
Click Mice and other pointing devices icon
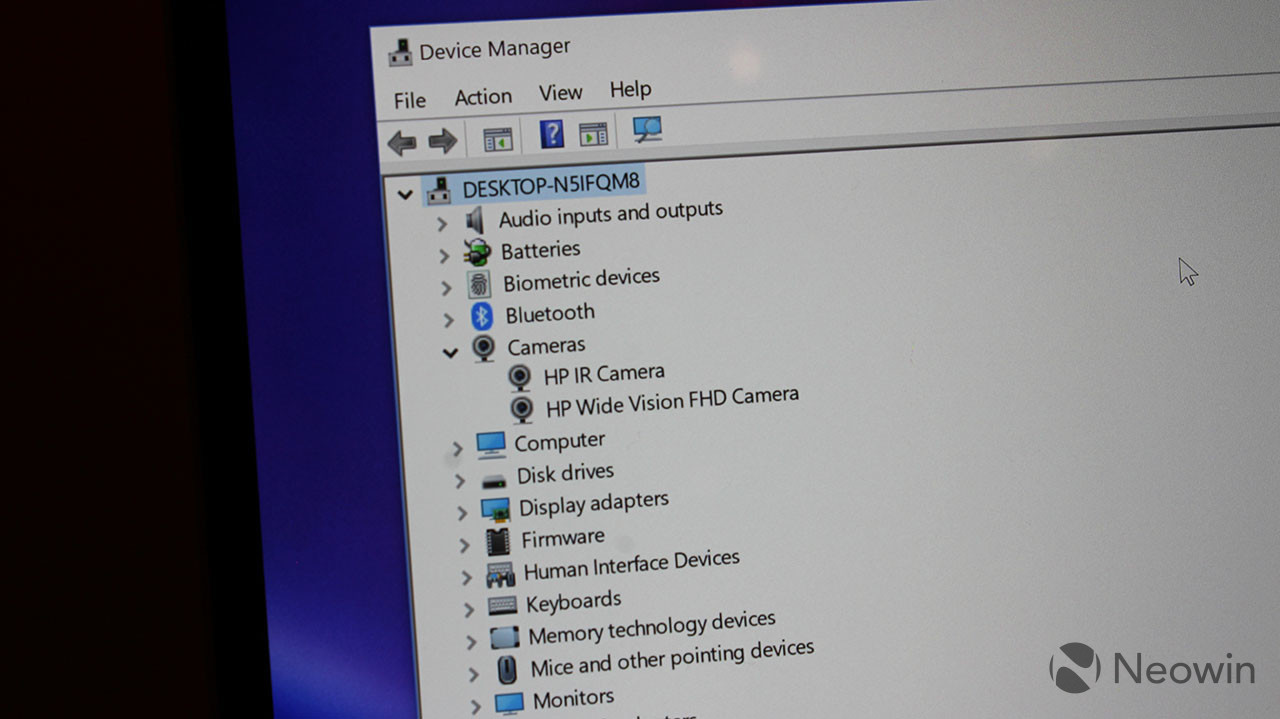click(507, 669)
